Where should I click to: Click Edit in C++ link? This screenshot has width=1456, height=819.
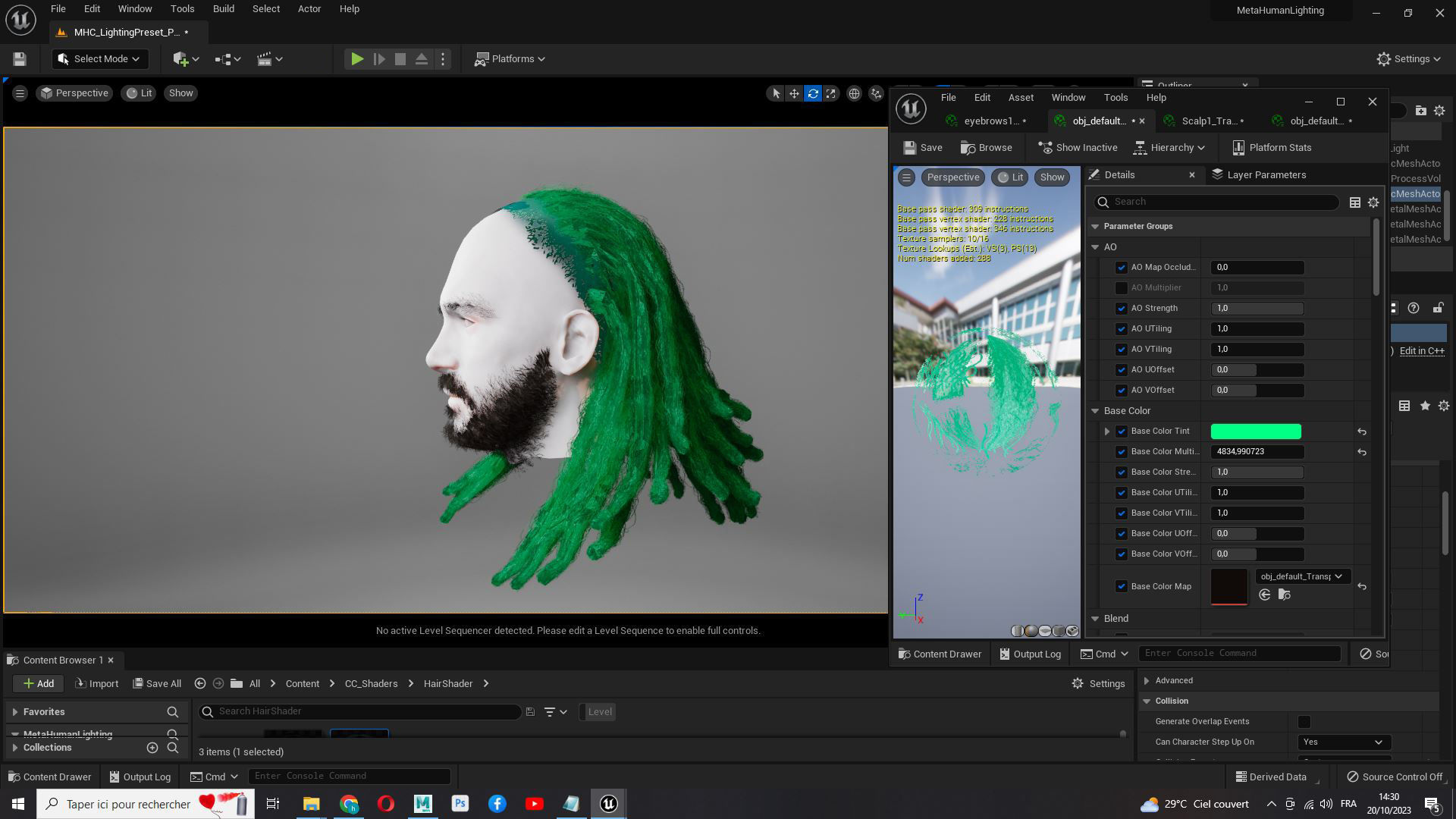(x=1421, y=351)
